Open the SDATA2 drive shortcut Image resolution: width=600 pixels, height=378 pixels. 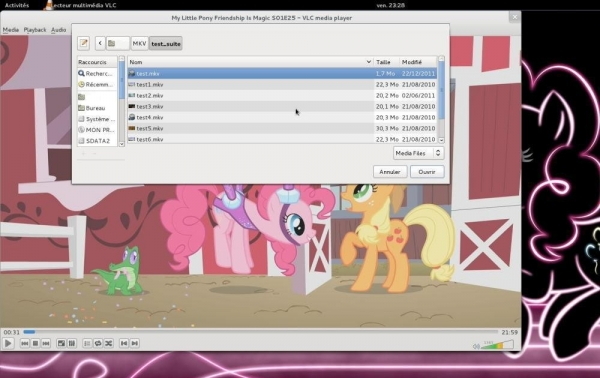click(97, 140)
